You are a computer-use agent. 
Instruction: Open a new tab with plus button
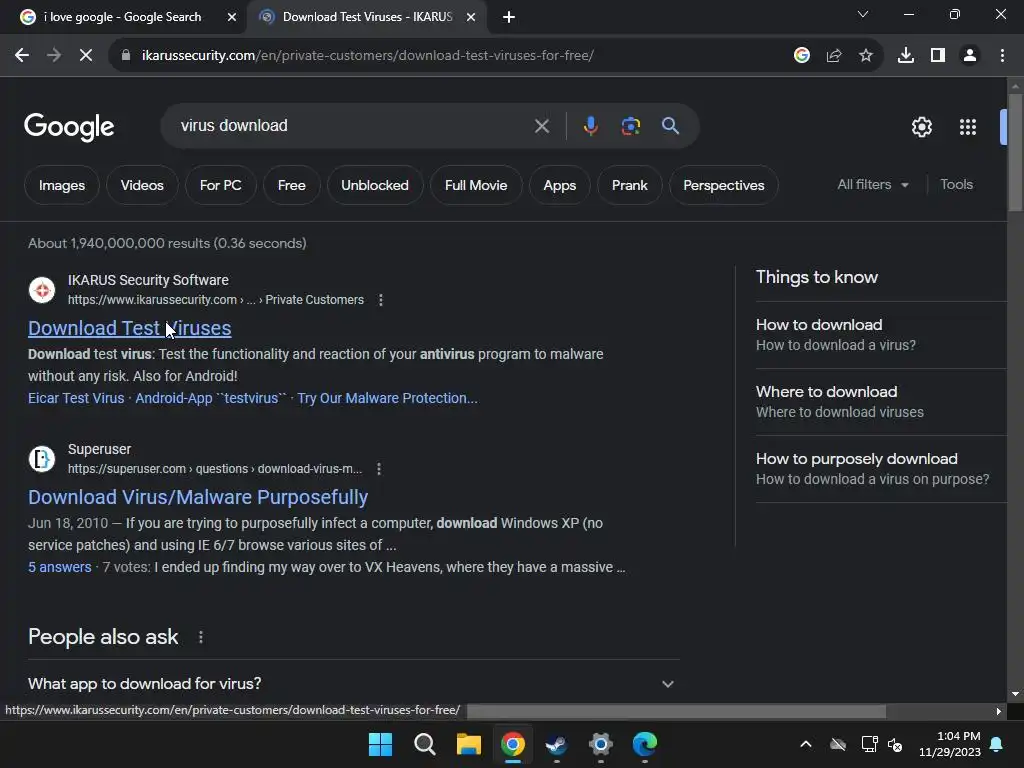point(509,17)
